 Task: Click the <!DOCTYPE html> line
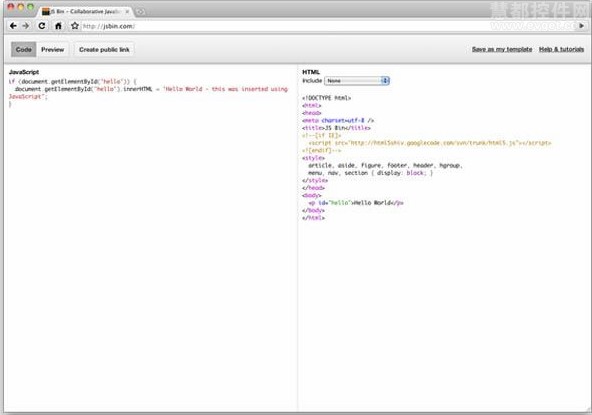(327, 98)
